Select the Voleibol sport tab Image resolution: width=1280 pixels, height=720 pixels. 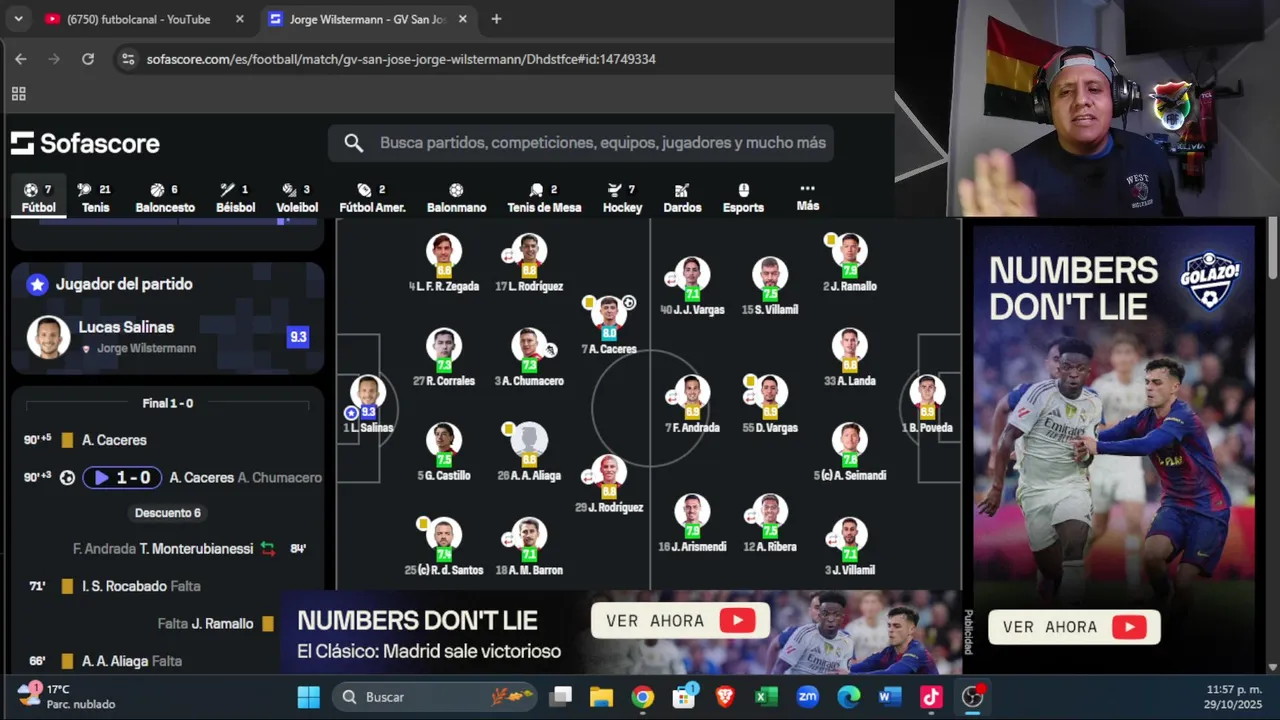pos(297,198)
